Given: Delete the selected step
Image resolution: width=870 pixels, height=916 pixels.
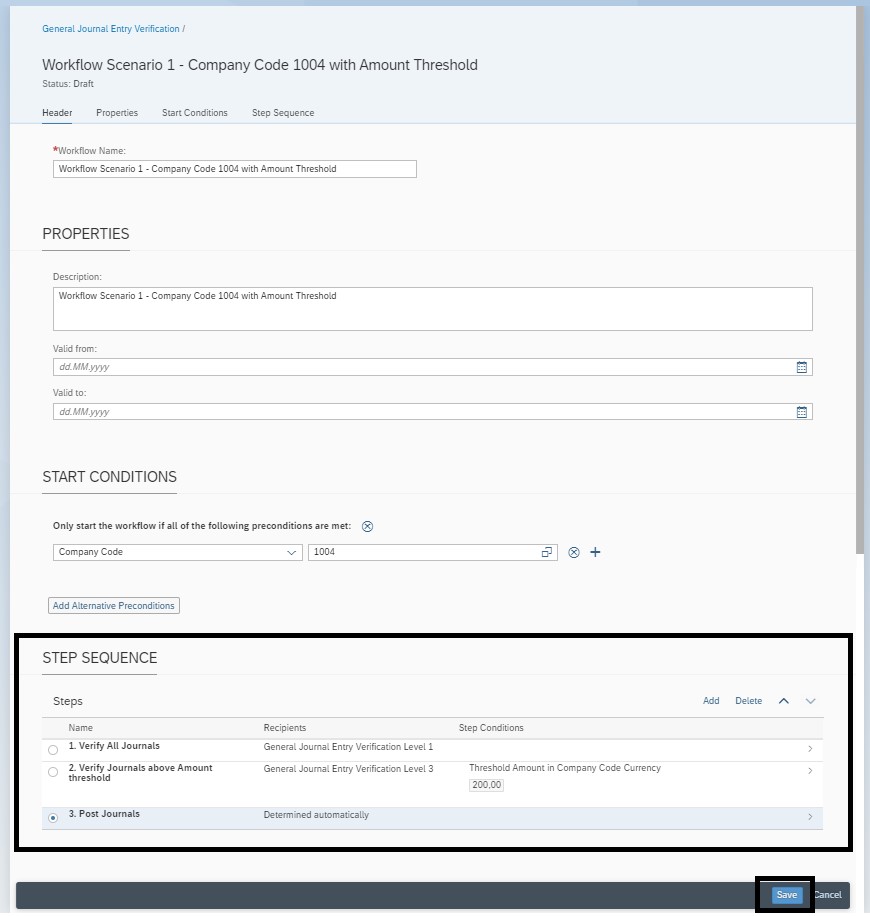Looking at the screenshot, I should [x=748, y=700].
